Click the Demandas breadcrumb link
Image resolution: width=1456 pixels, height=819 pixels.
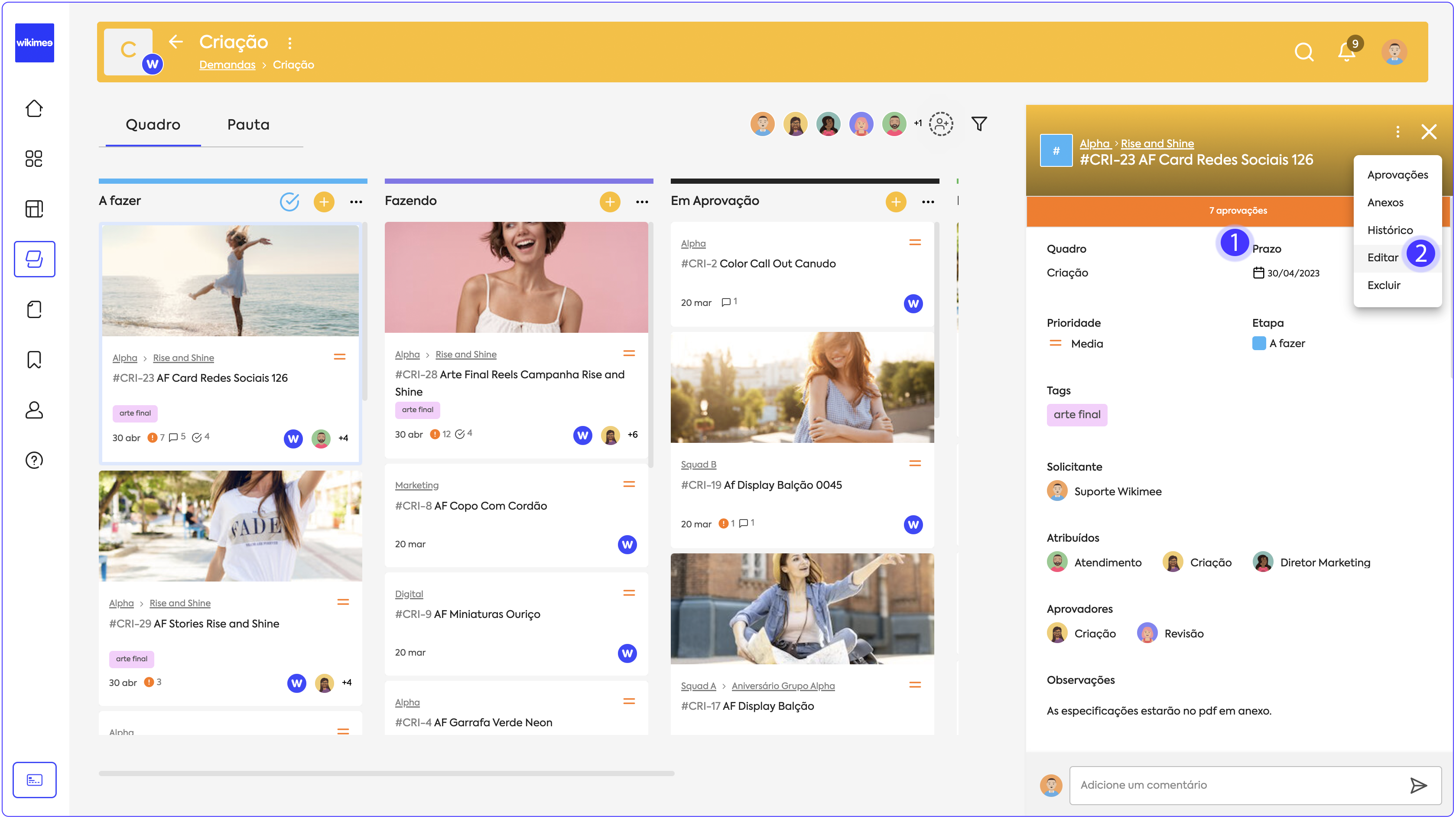[x=227, y=65]
